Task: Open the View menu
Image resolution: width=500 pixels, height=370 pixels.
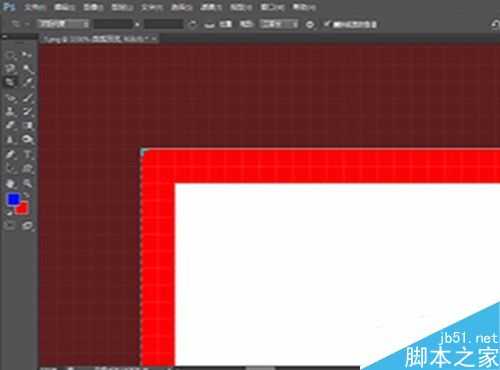Action: [x=241, y=7]
